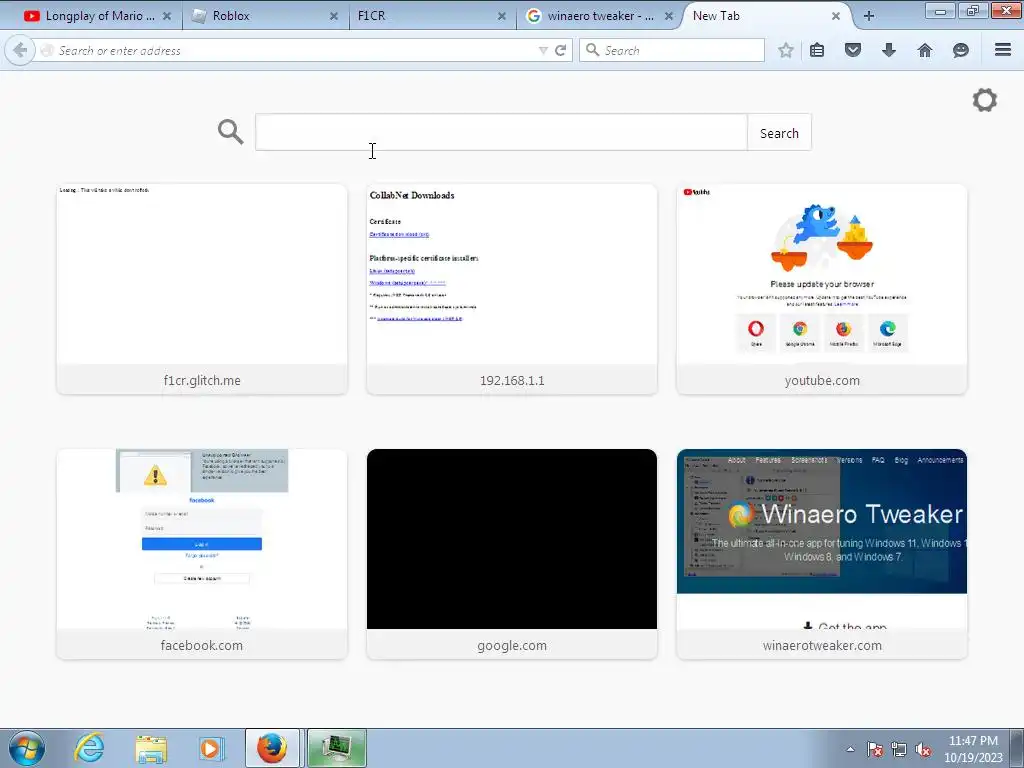
Task: Close the Roblox tab
Action: tap(334, 16)
